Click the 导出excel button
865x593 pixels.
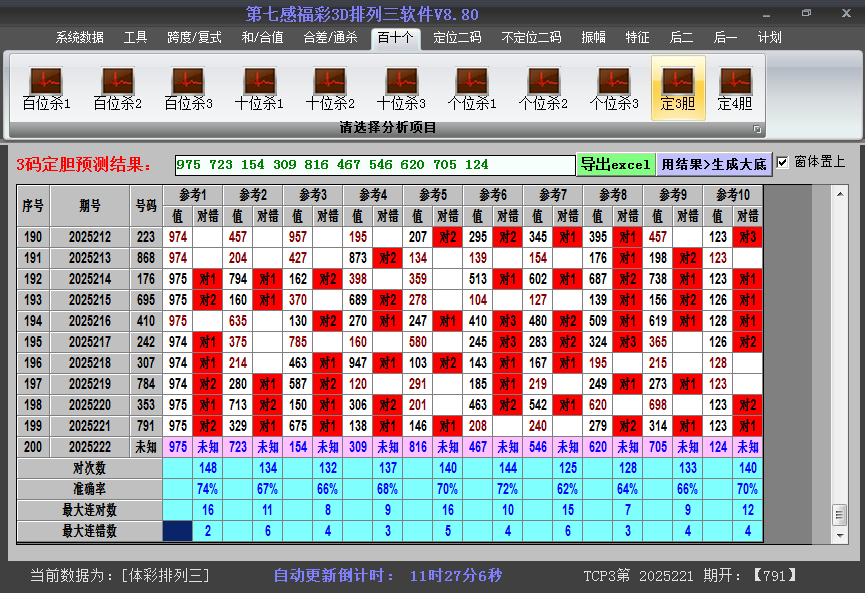[x=615, y=164]
